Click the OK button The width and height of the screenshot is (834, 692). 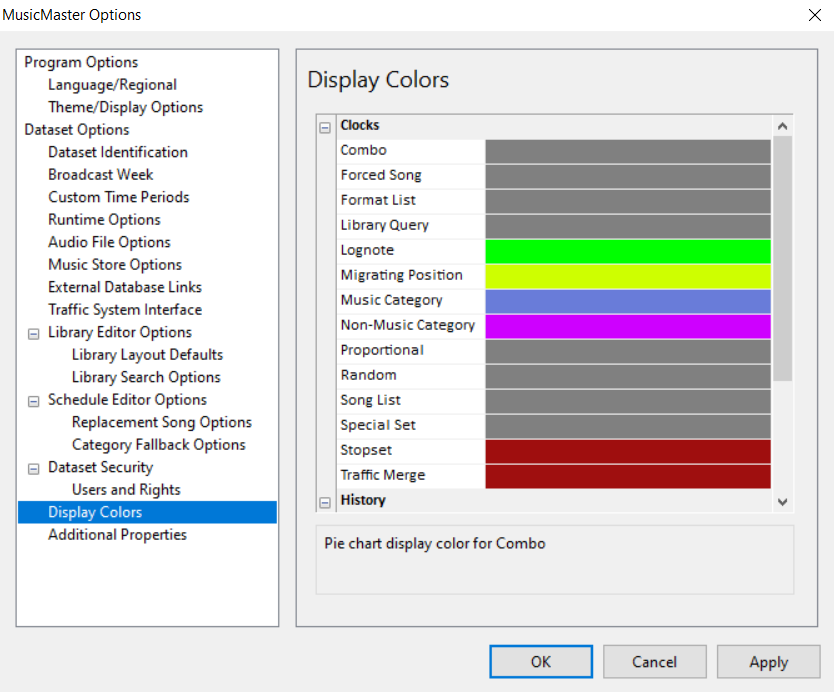[x=540, y=662]
